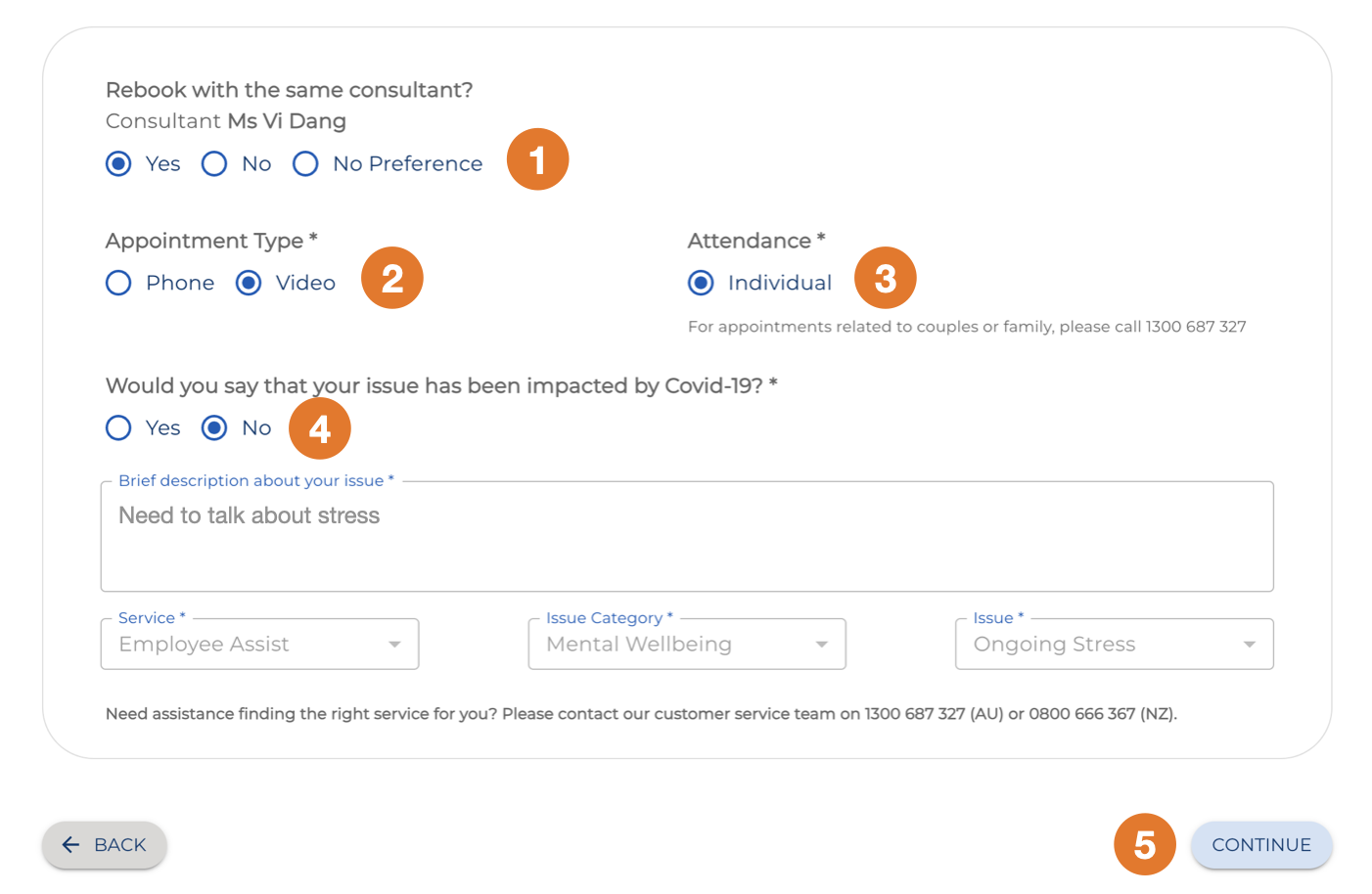Select Video appointment type
This screenshot has height=894, width=1372.
(x=249, y=283)
